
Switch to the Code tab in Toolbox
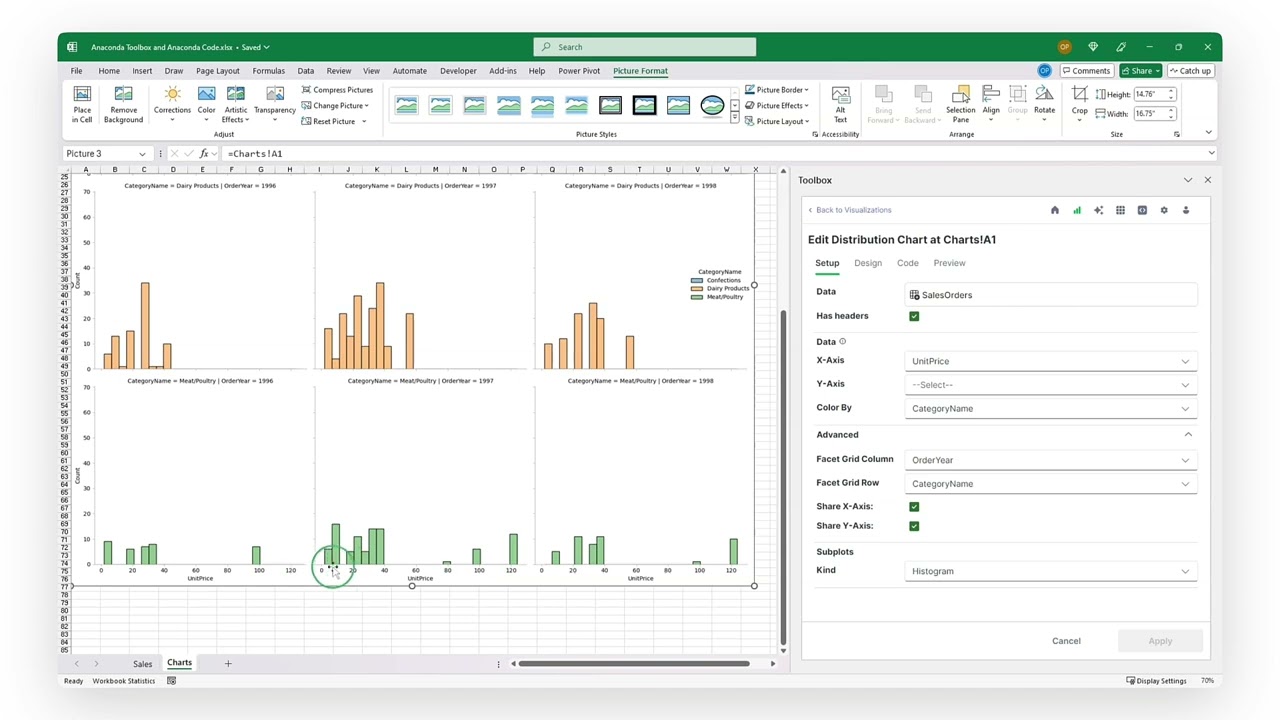pos(907,263)
